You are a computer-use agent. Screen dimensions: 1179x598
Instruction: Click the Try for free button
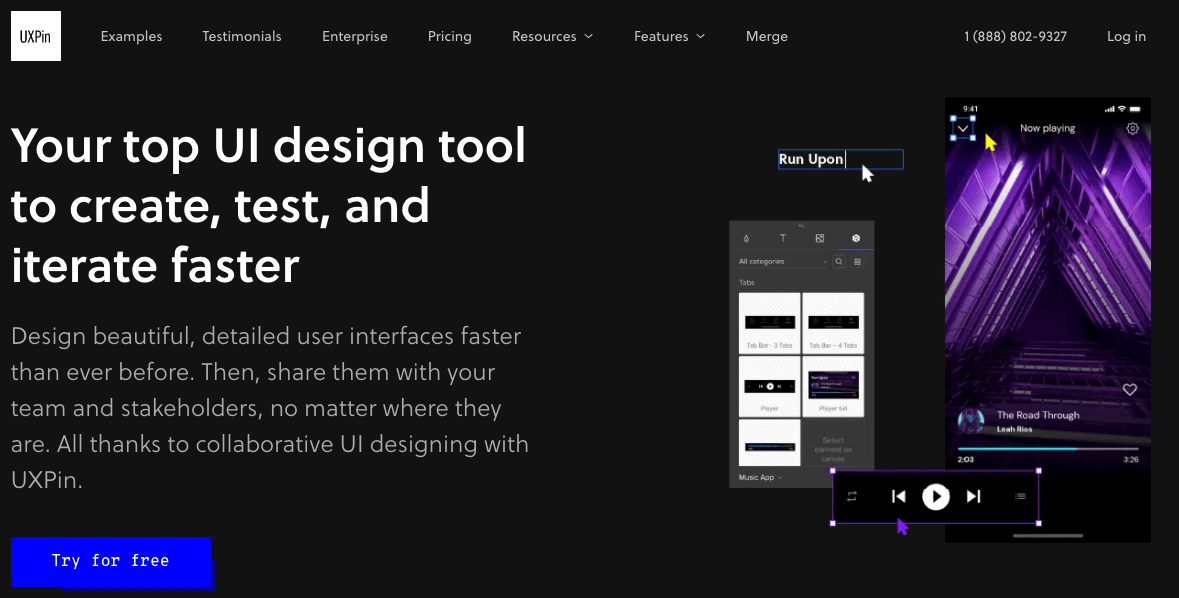tap(111, 561)
